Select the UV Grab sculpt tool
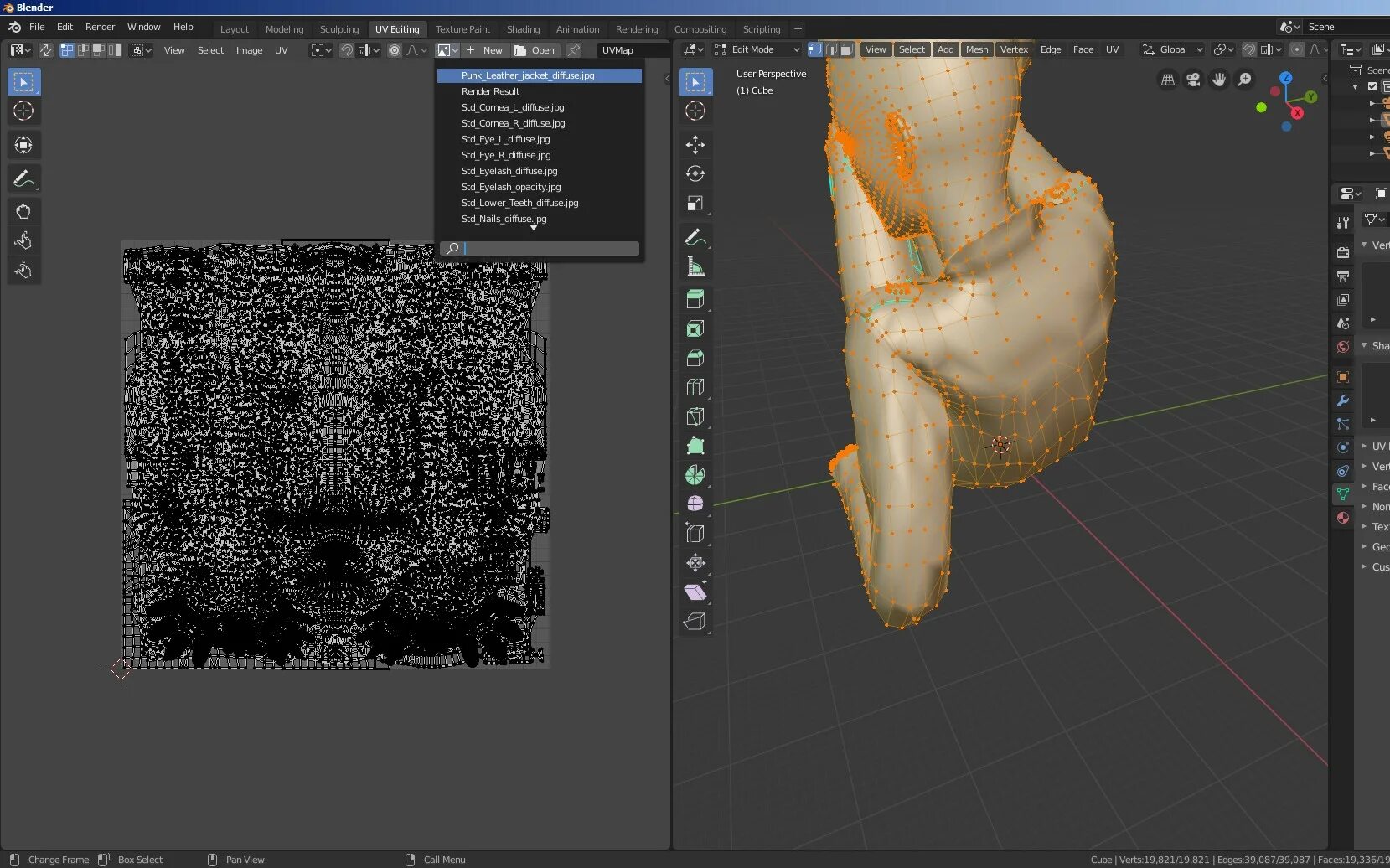This screenshot has width=1390, height=868. pyautogui.click(x=23, y=211)
